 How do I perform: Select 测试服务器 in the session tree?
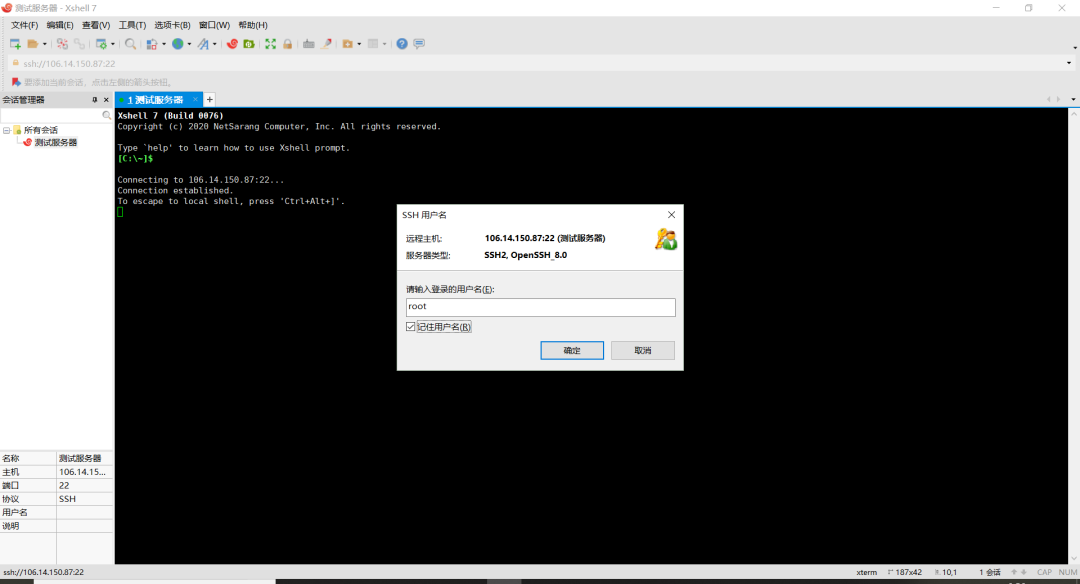point(56,143)
